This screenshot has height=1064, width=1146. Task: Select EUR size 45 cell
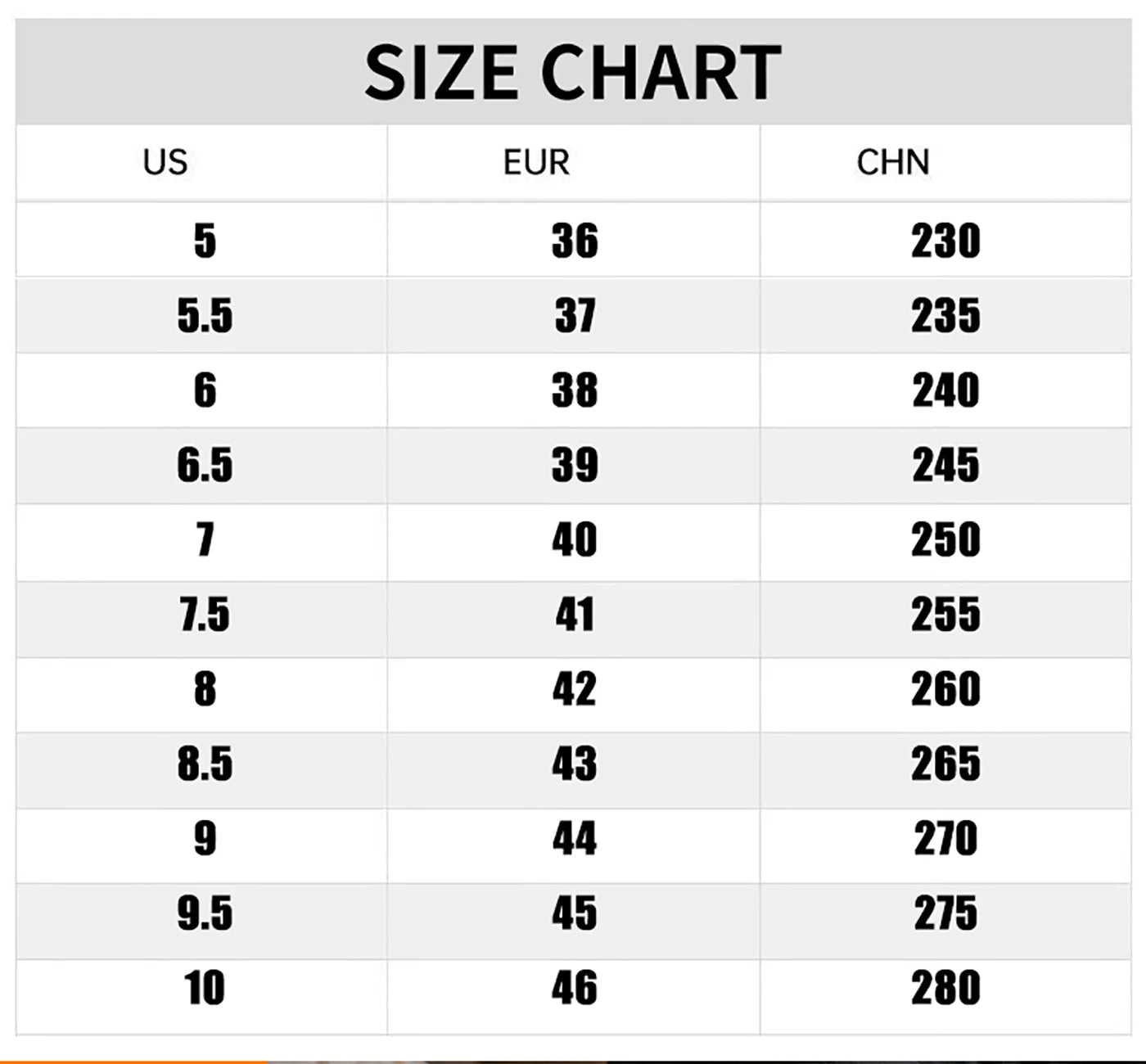coord(575,913)
